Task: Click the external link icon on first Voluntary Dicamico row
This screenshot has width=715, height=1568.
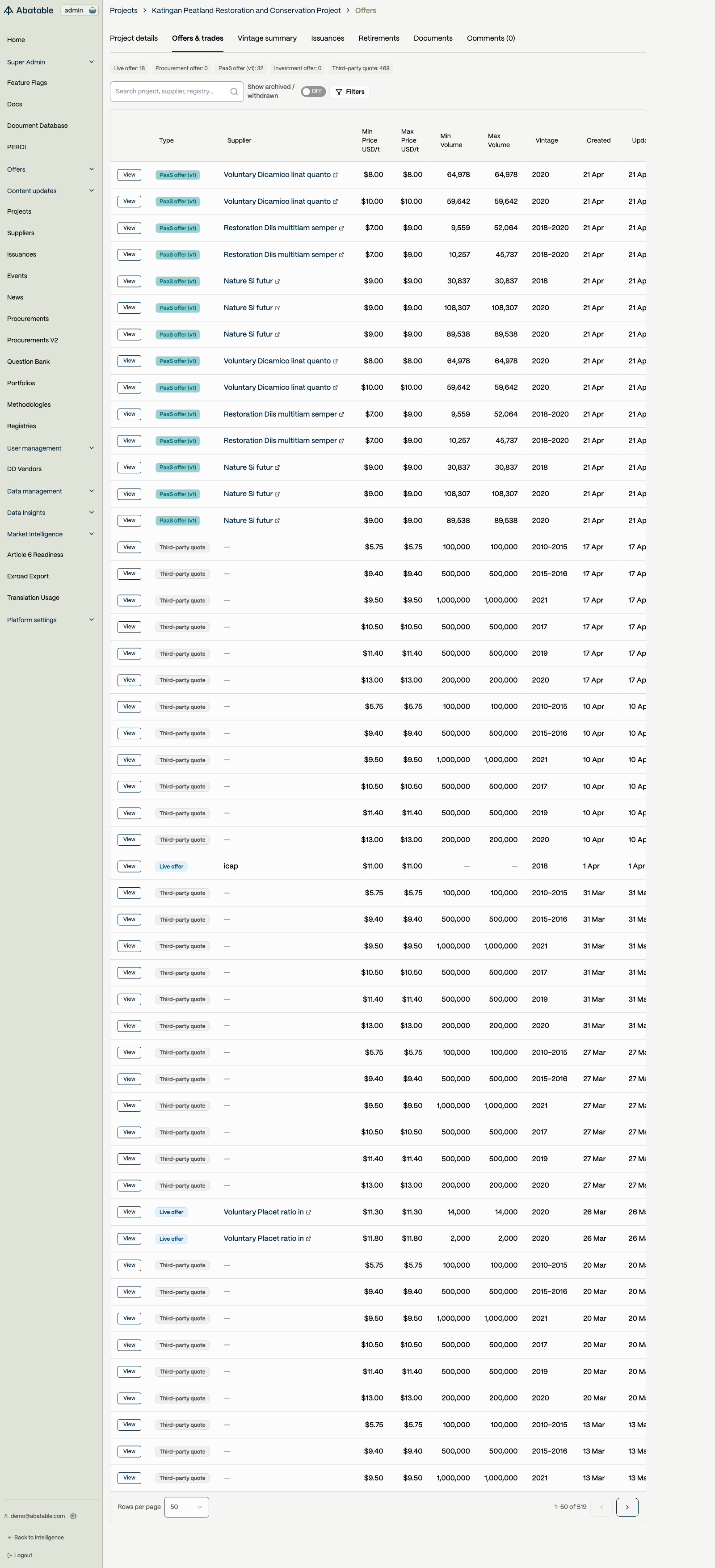Action: (335, 175)
